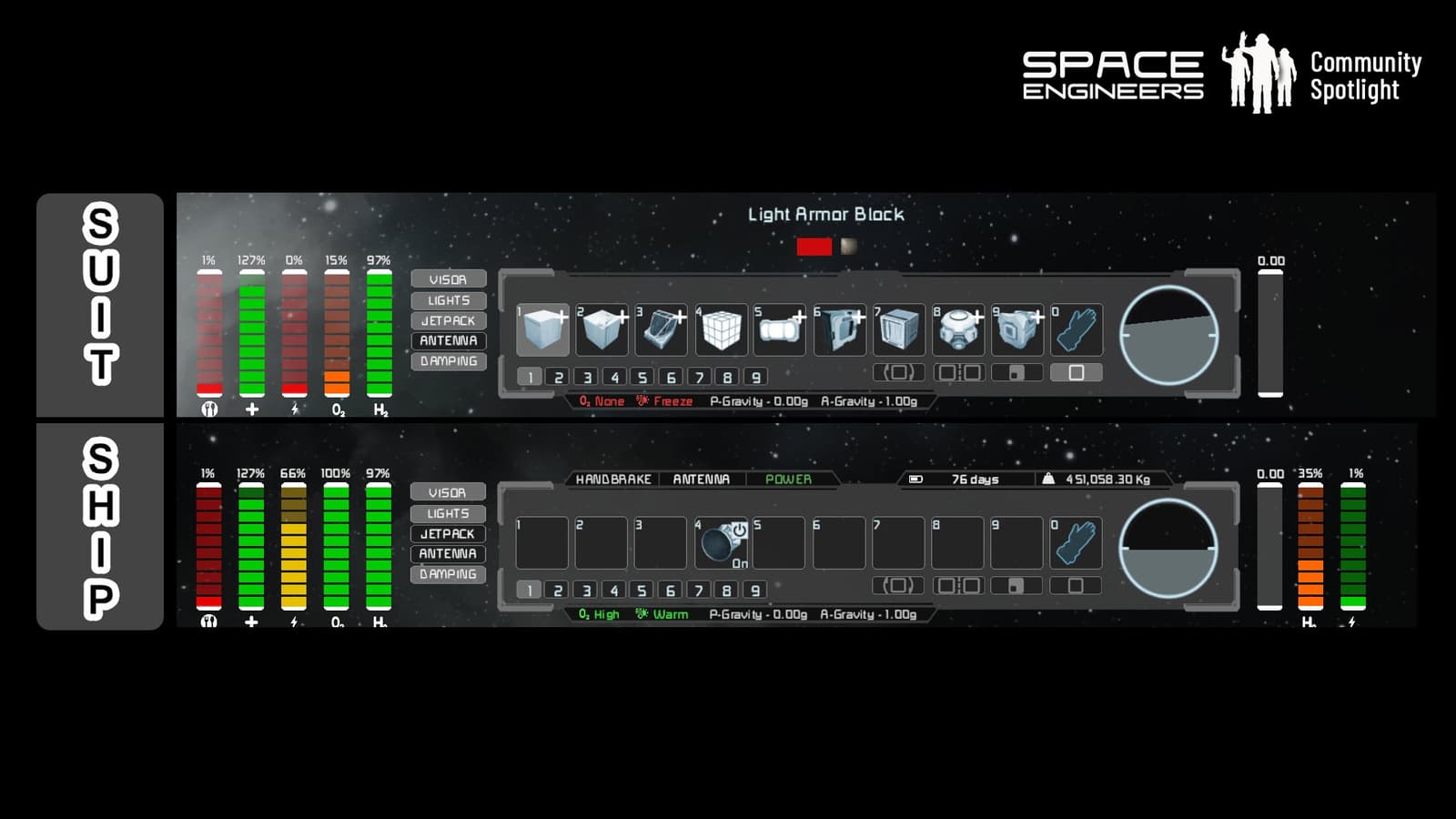Select the hand glove in ship slot 0
The image size is (1456, 819).
point(1077,543)
